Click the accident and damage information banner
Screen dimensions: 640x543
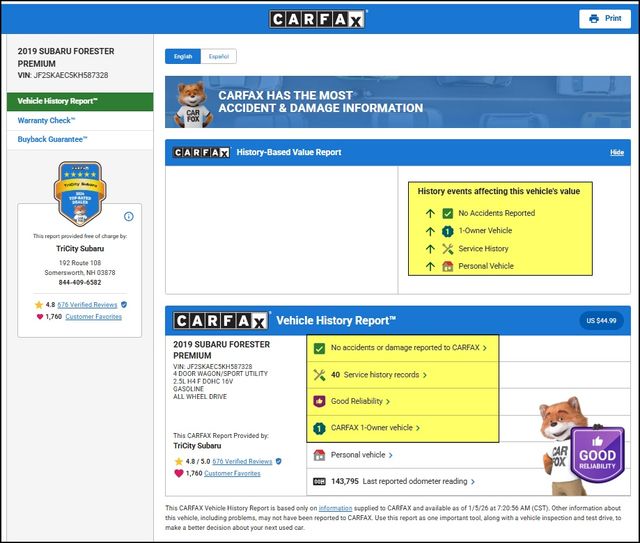point(398,100)
